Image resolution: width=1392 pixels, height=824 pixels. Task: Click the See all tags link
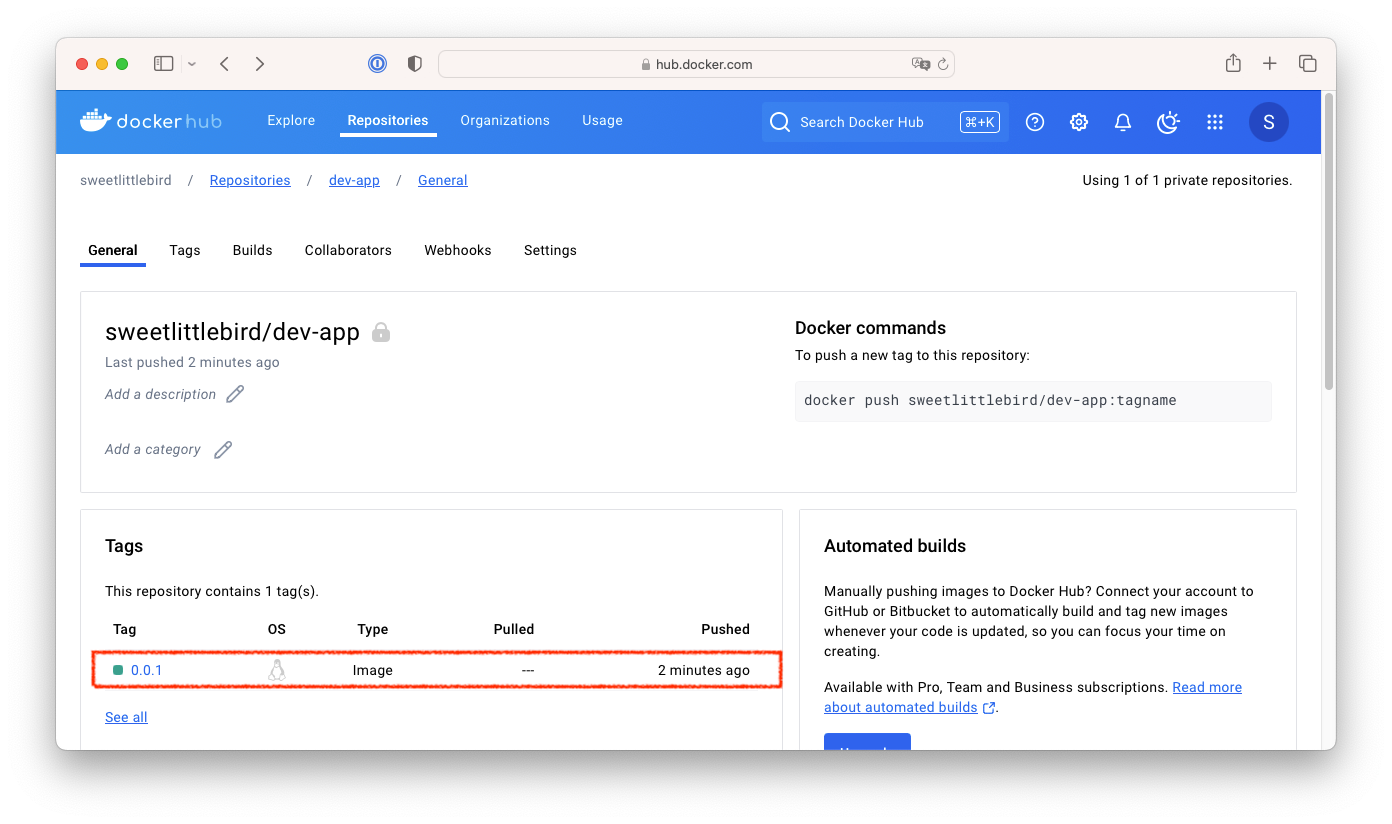tap(126, 717)
